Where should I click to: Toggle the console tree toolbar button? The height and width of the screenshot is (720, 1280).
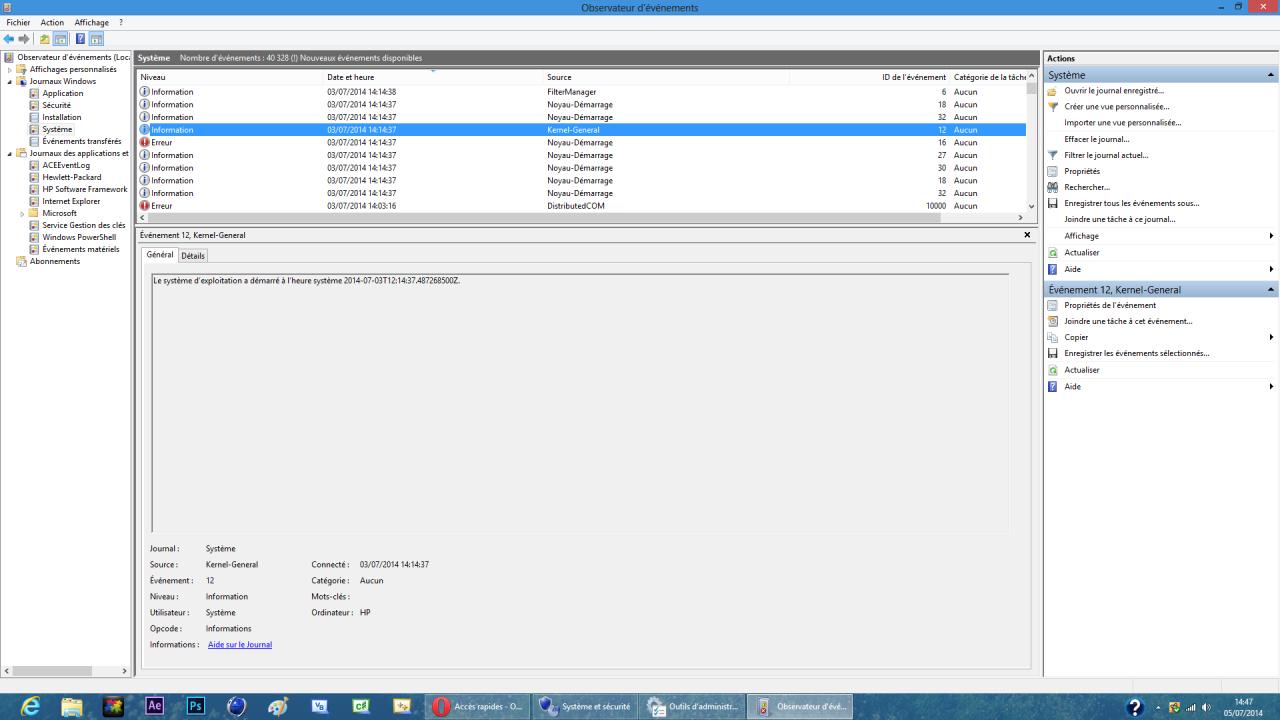pyautogui.click(x=61, y=39)
